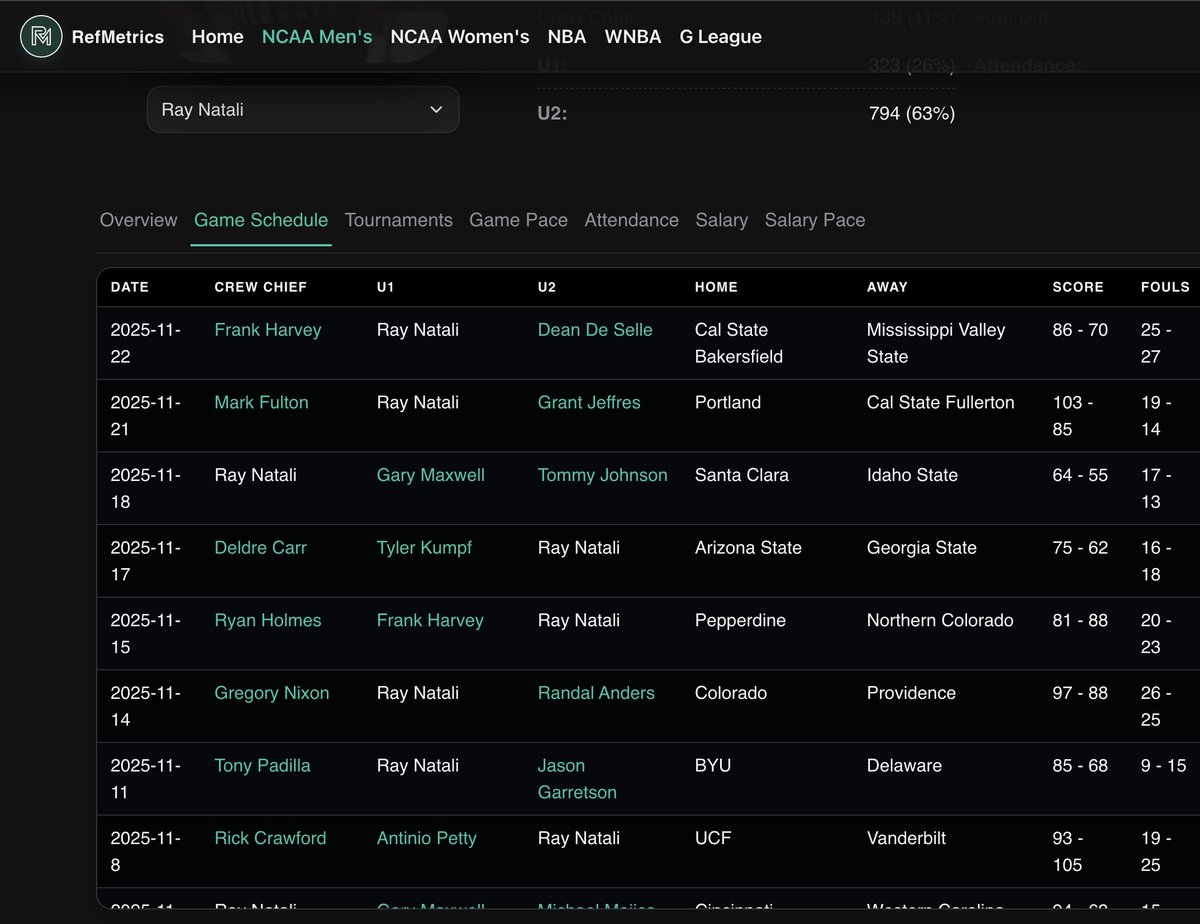Screen dimensions: 1200x924
Task: Click the Arizona State home cell
Action: [748, 548]
